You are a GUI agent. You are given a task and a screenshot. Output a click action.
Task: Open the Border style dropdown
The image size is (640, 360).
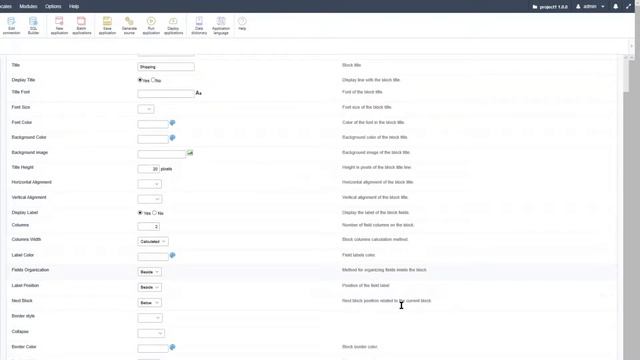tap(150, 318)
